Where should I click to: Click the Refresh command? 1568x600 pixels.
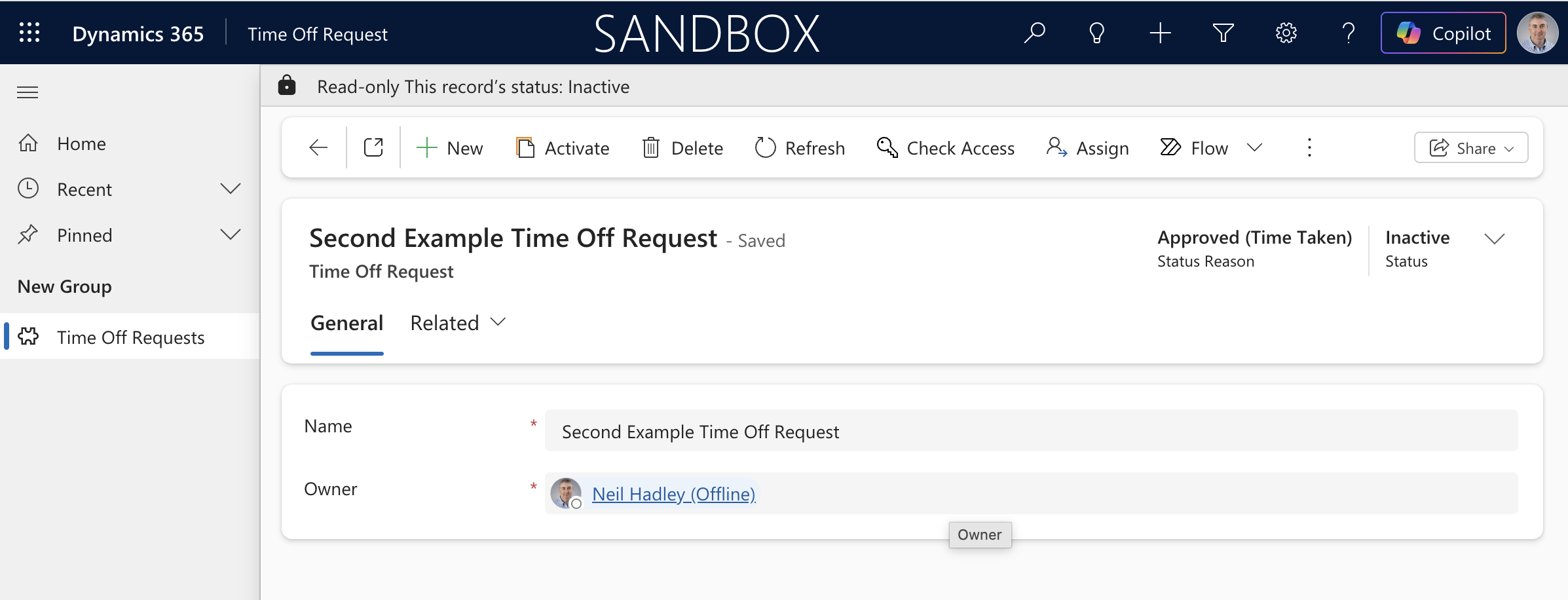click(800, 147)
